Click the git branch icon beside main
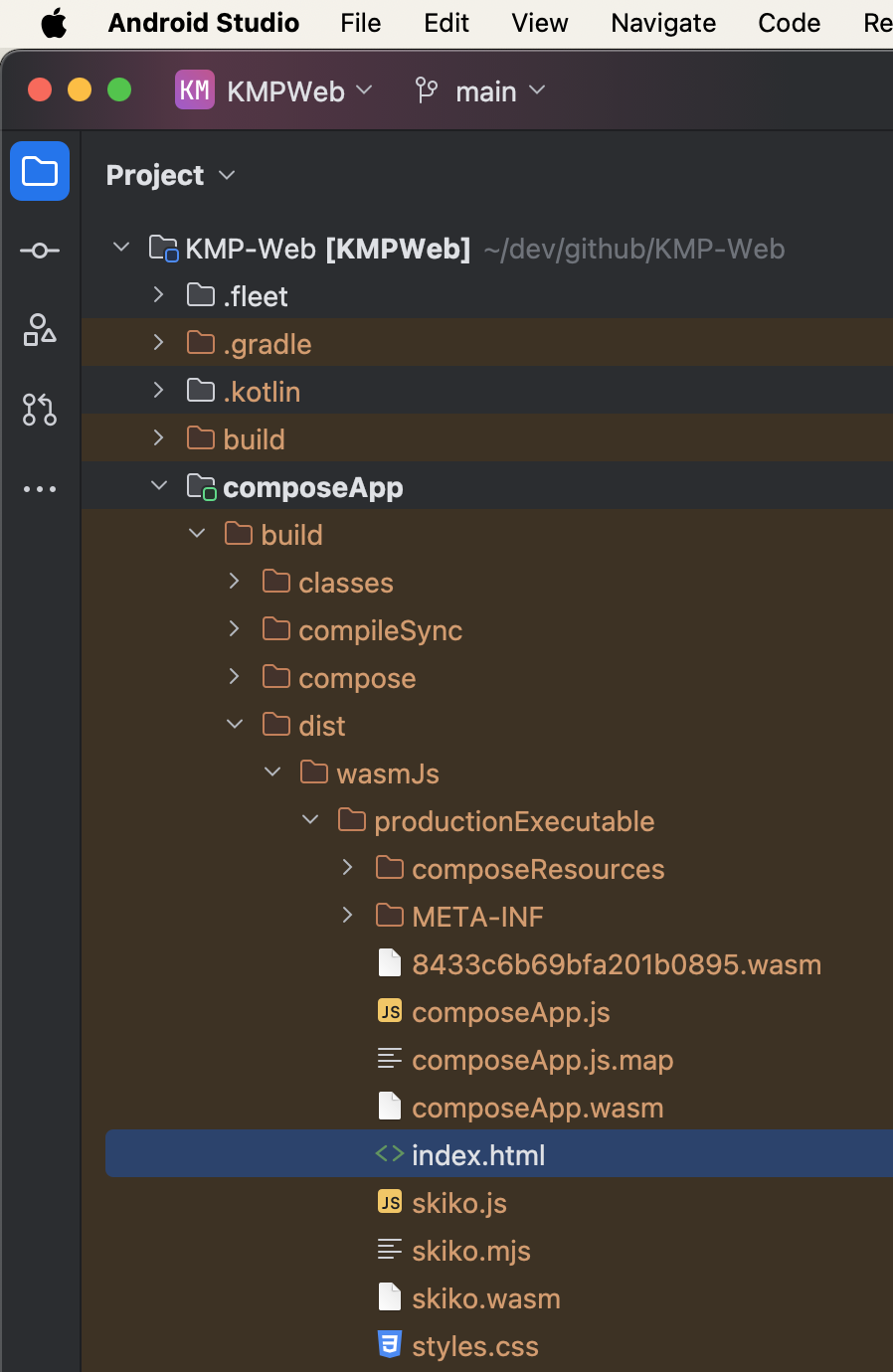This screenshot has width=893, height=1372. coord(427,90)
